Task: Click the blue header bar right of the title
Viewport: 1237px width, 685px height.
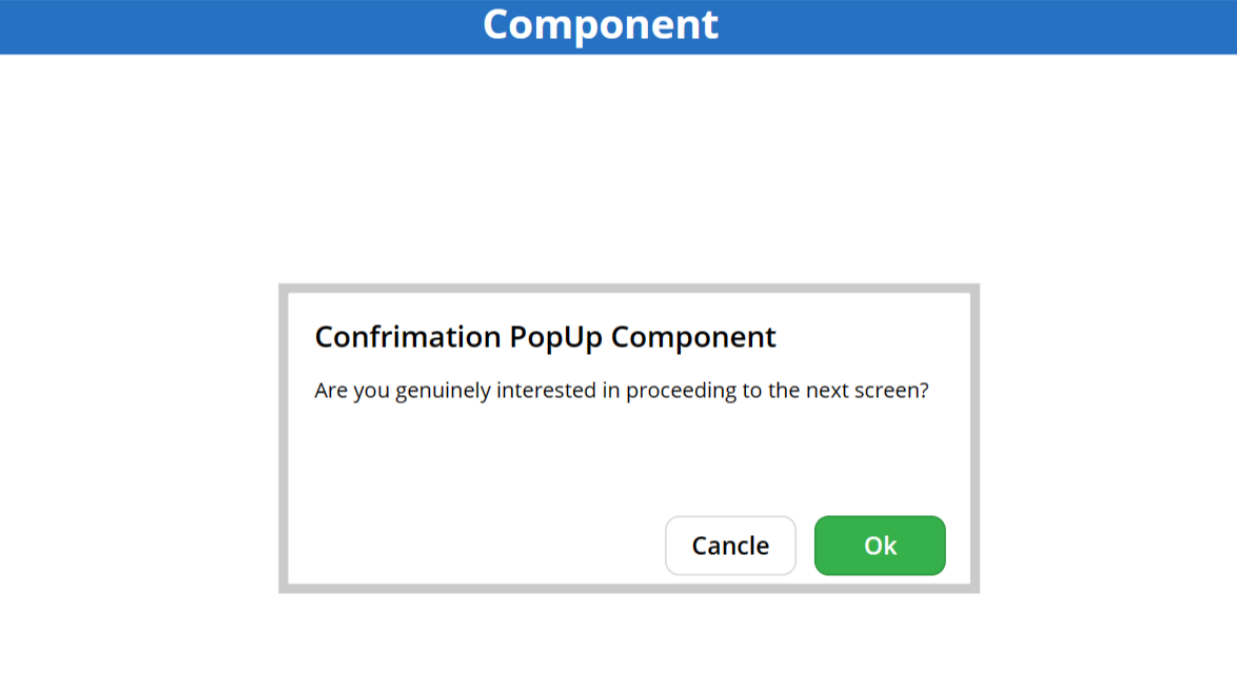Action: point(980,26)
